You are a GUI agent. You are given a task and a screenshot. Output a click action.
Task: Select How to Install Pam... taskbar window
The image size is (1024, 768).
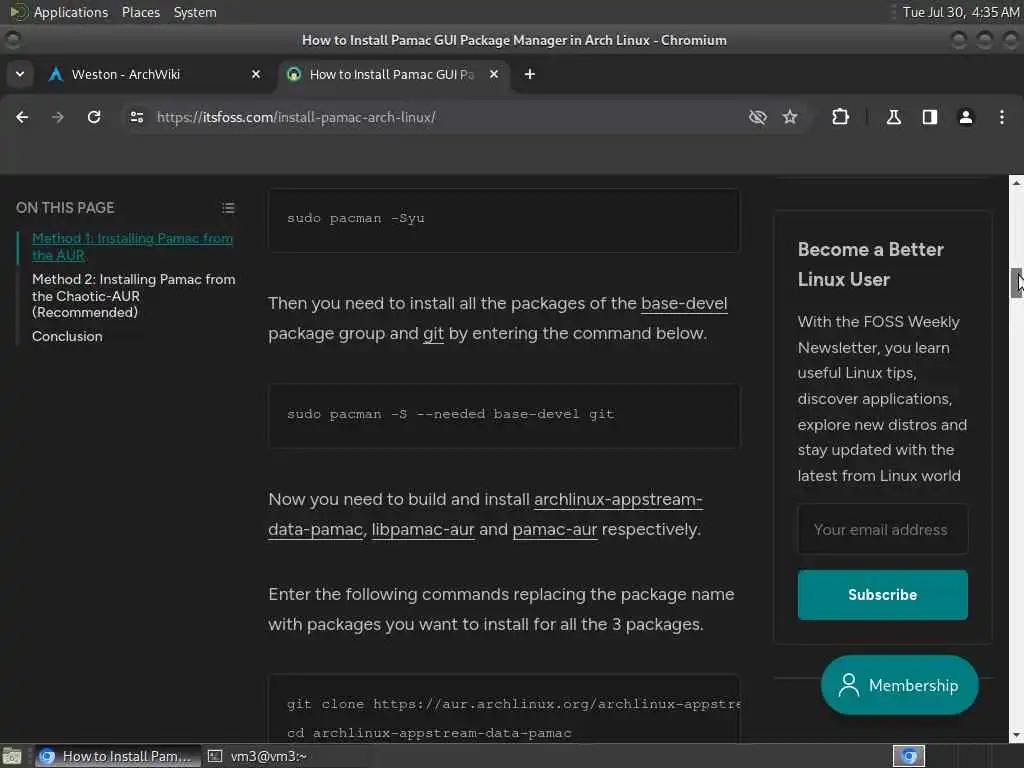pos(118,756)
